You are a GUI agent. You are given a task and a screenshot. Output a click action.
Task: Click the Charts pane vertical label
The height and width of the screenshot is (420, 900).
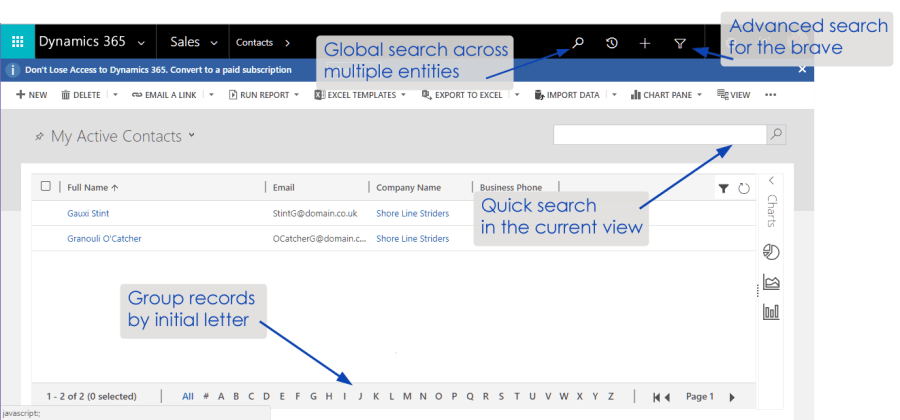pyautogui.click(x=771, y=211)
